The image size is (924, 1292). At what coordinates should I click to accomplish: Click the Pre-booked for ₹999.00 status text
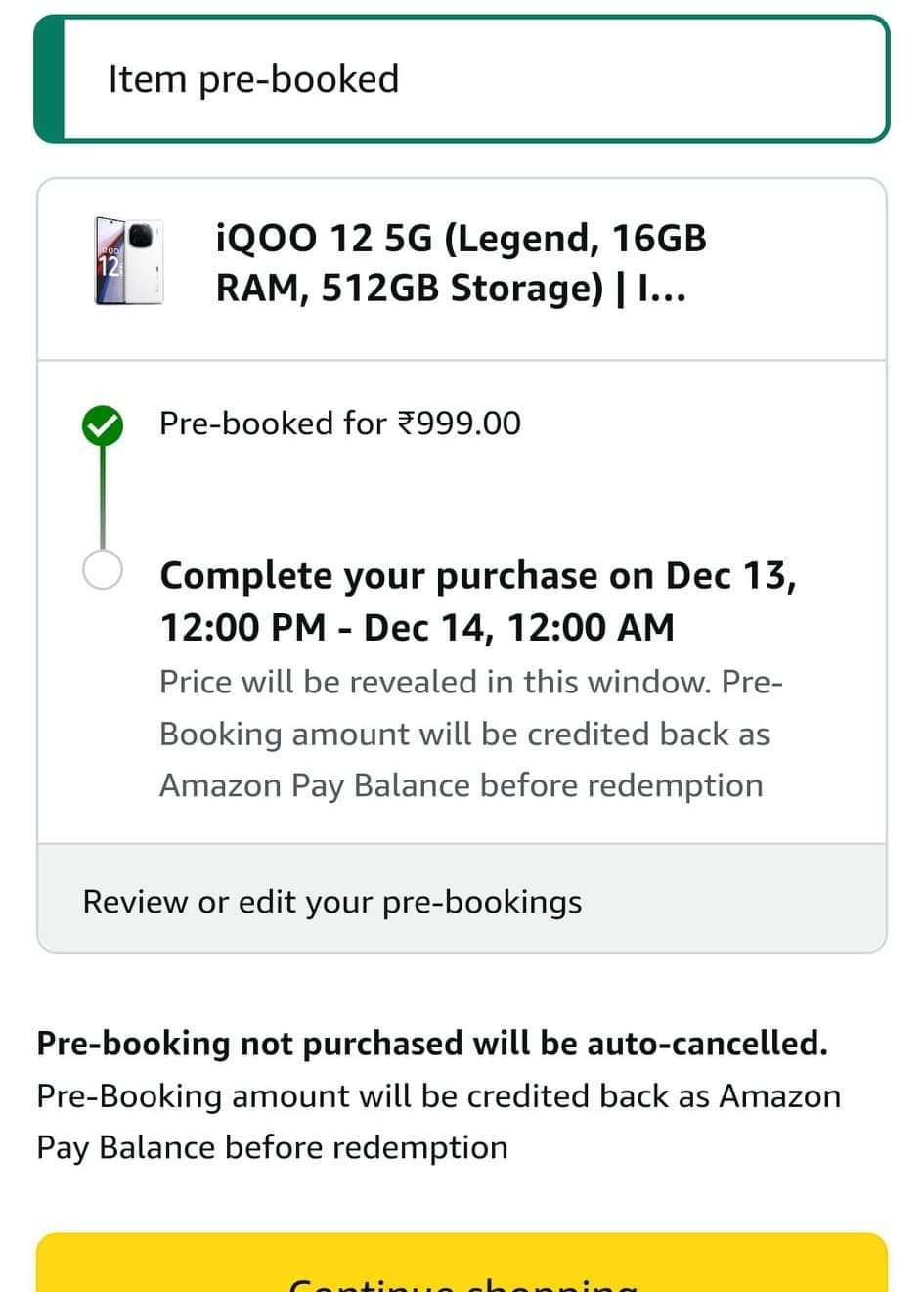339,423
